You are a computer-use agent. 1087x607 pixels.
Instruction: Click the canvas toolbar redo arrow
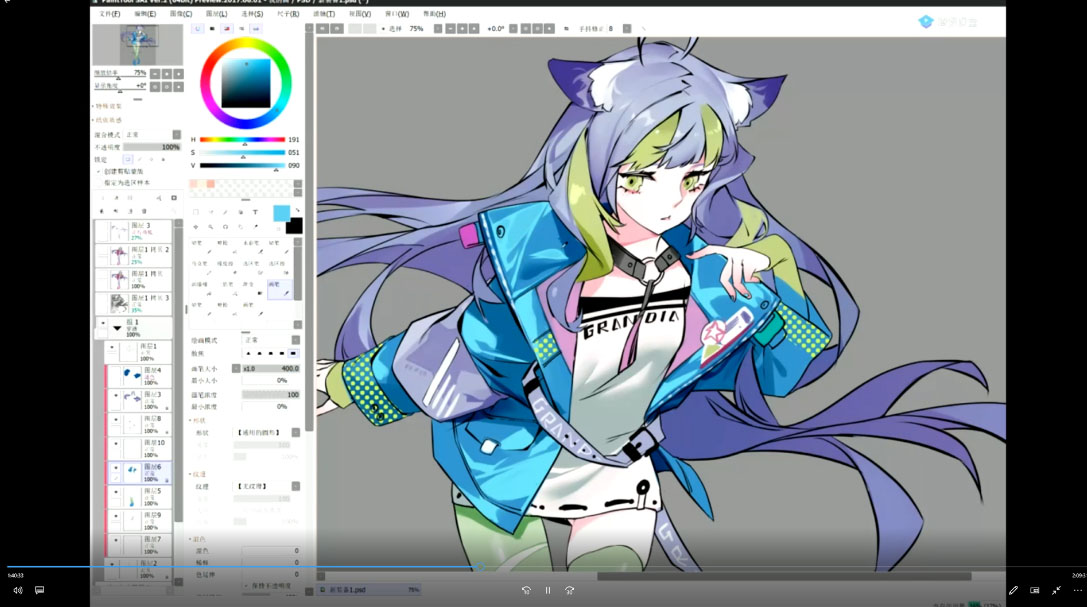click(336, 28)
